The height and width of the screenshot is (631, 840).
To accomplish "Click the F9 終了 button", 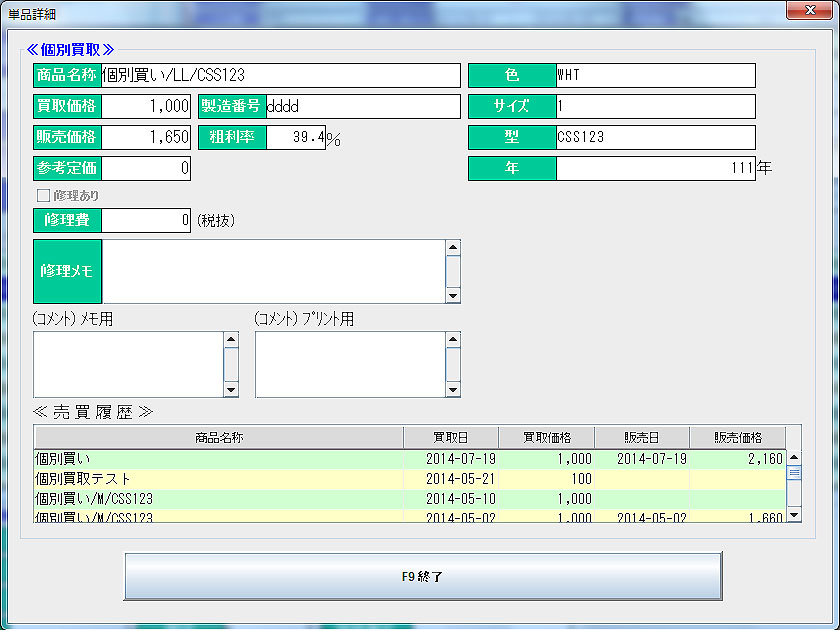I will [422, 577].
